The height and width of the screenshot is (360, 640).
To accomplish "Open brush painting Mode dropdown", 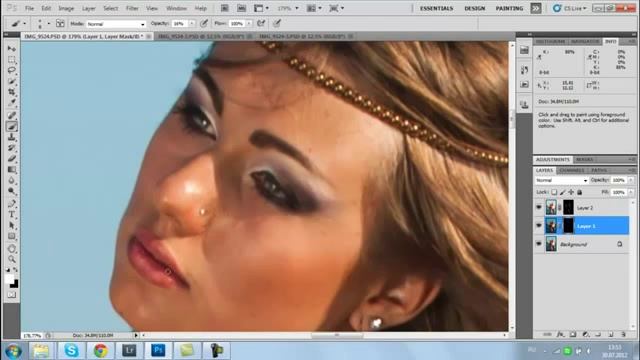I will point(116,24).
